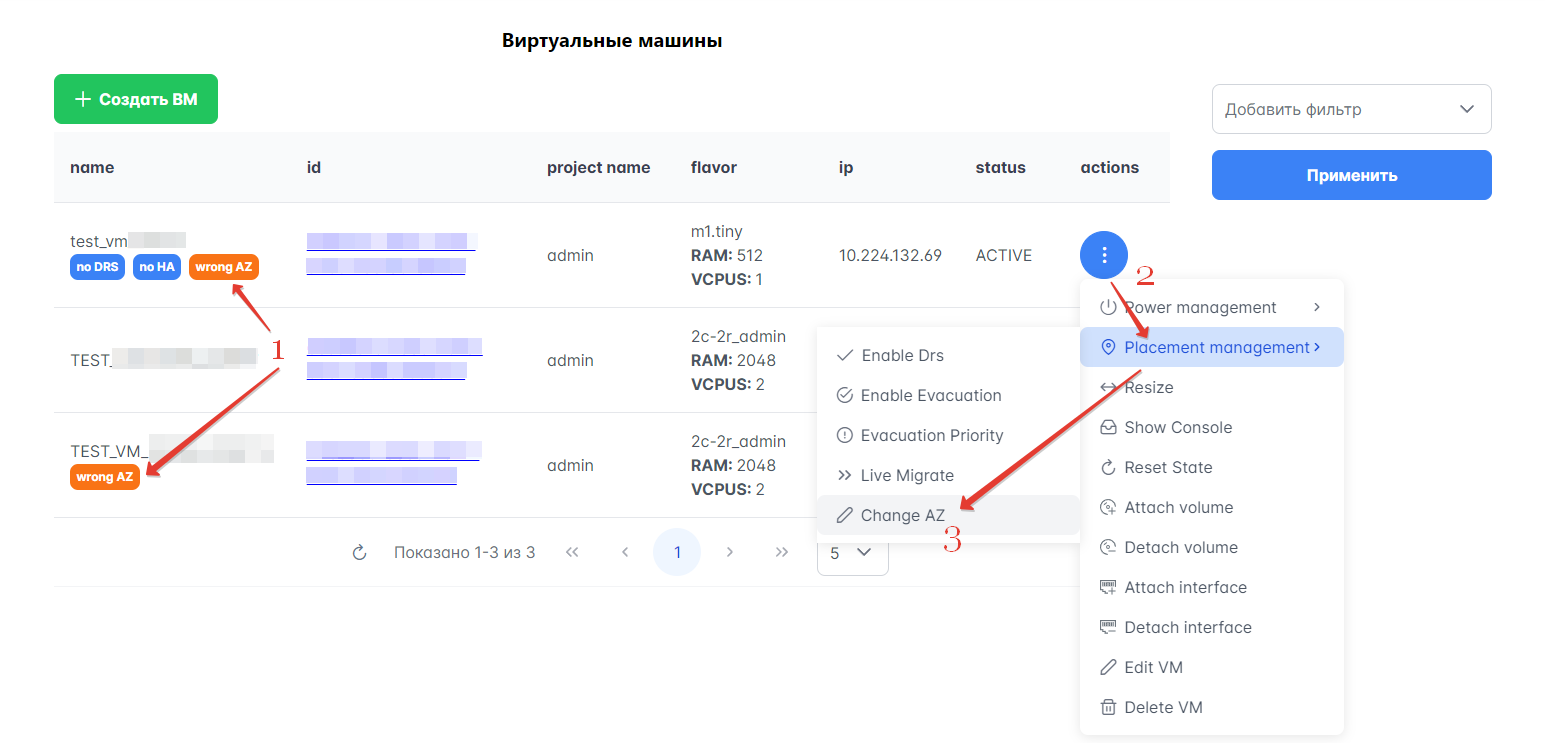Screen dimensions: 1545x743
Task: Click the Detach interface icon
Action: coord(1108,627)
